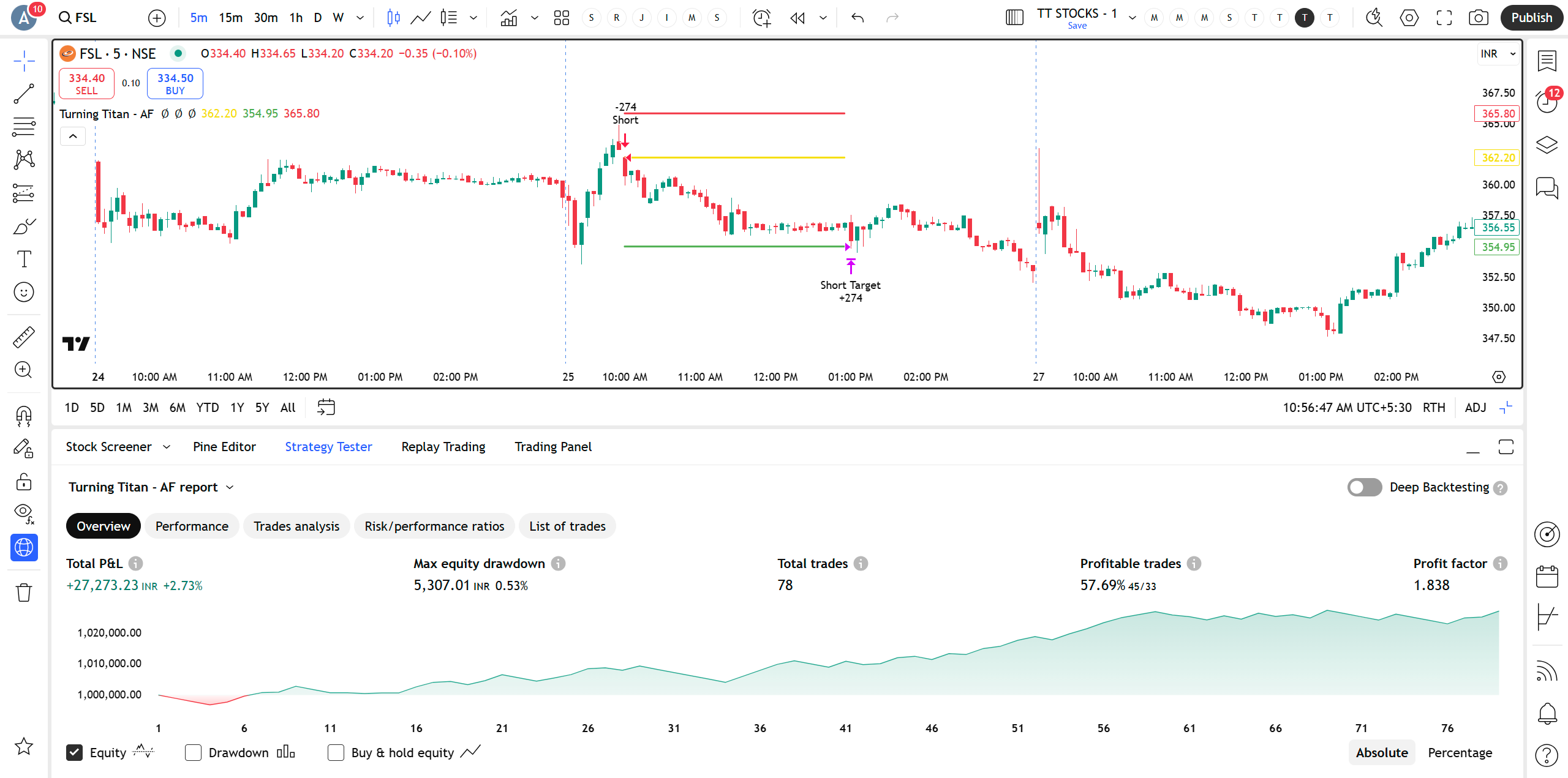Toggle stay in drawing mode
This screenshot has width=1568, height=778.
tap(24, 449)
